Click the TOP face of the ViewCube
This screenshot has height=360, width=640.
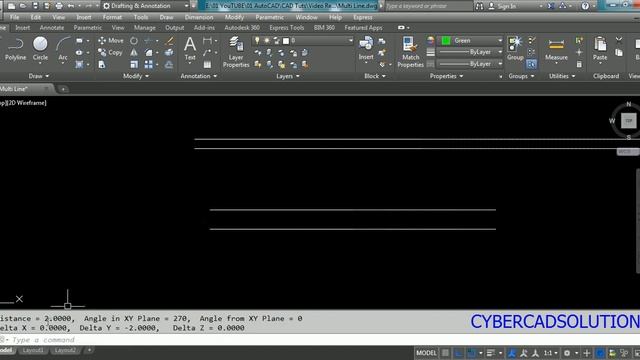629,121
